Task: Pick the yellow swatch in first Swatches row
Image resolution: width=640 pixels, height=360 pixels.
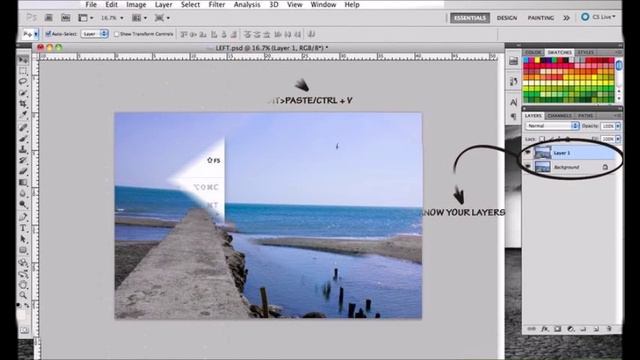Action: pos(538,60)
